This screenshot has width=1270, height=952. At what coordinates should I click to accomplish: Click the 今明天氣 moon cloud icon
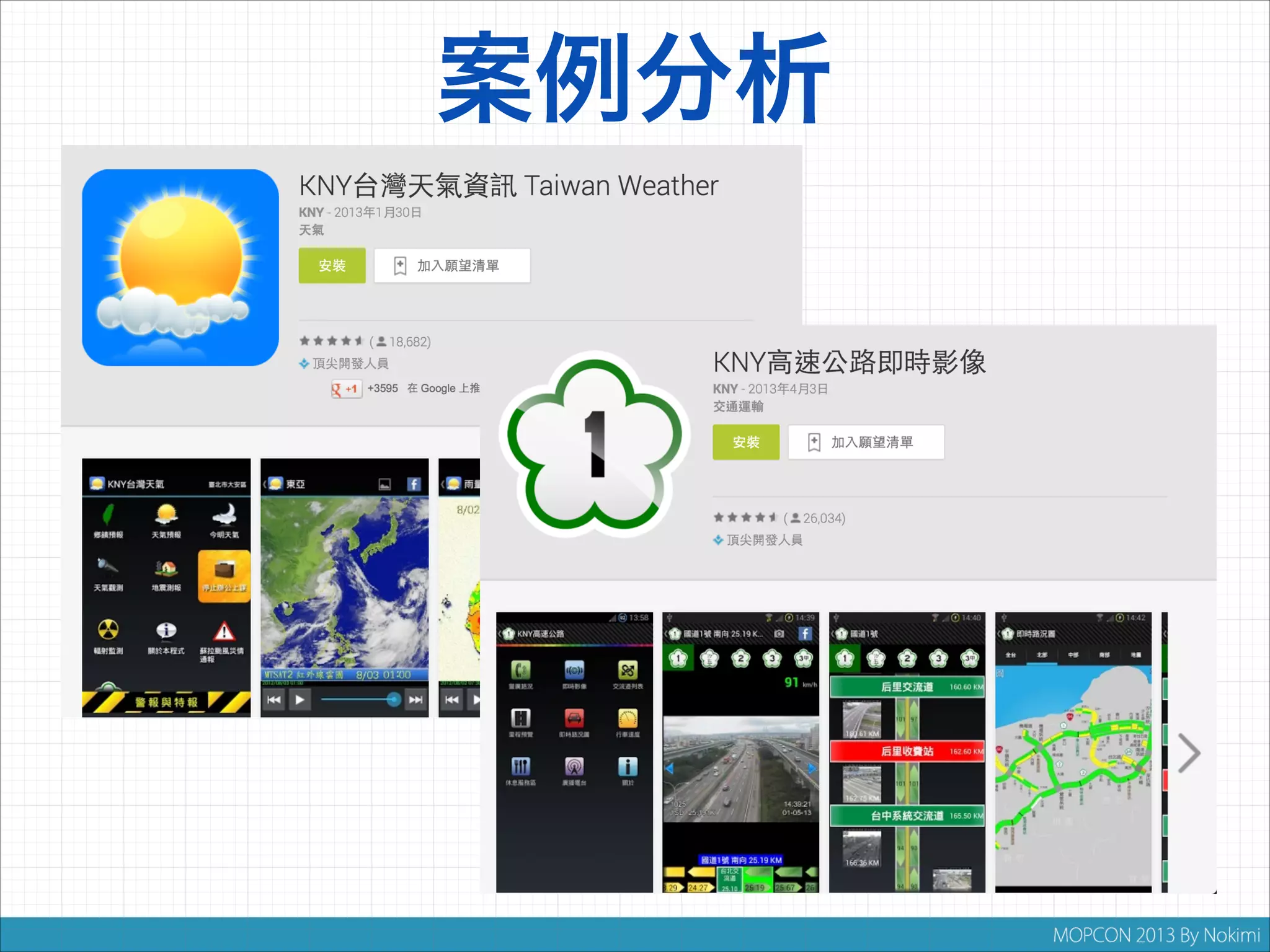click(x=224, y=514)
